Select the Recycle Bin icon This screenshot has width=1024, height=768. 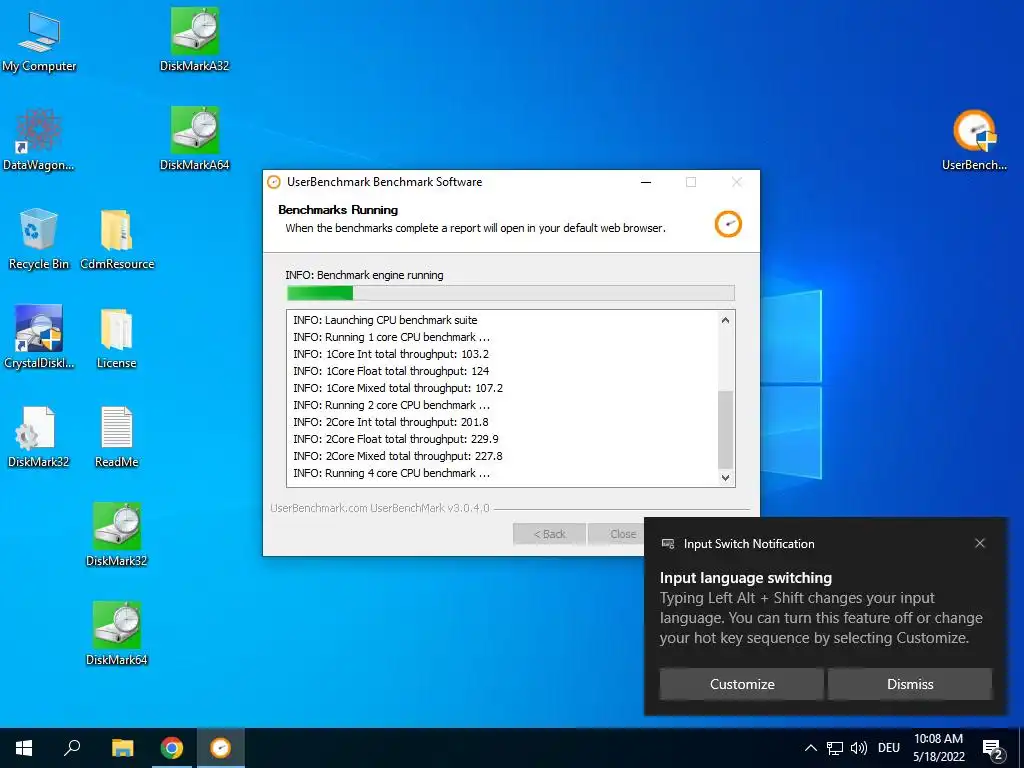coord(39,238)
